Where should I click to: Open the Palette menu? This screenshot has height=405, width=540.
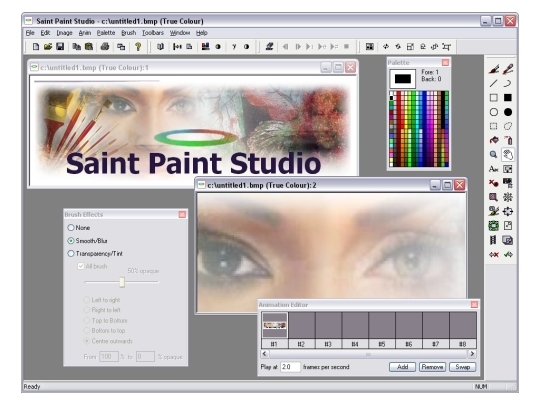coord(106,33)
